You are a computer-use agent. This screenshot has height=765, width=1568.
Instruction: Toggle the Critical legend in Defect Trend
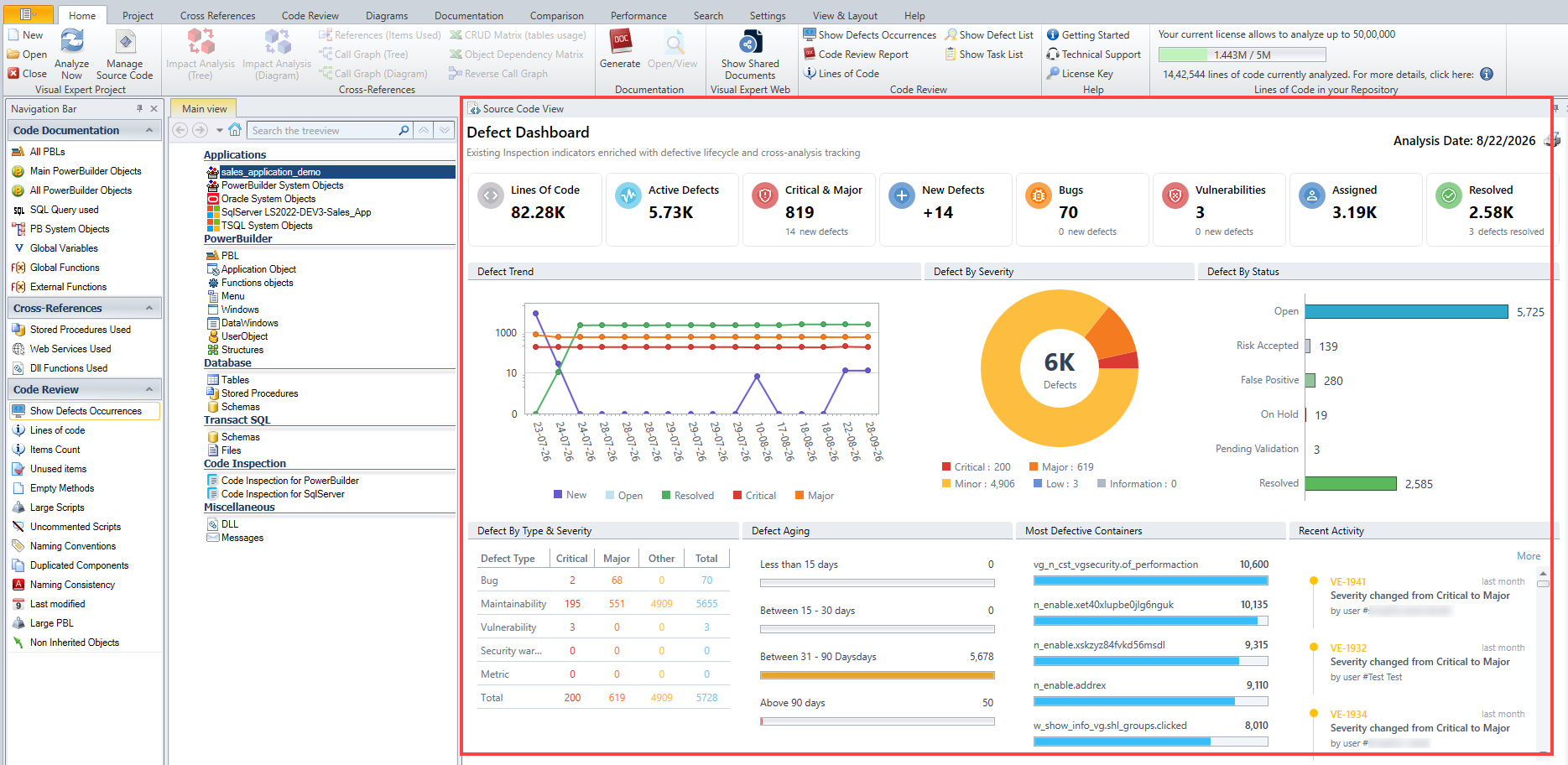coord(755,496)
